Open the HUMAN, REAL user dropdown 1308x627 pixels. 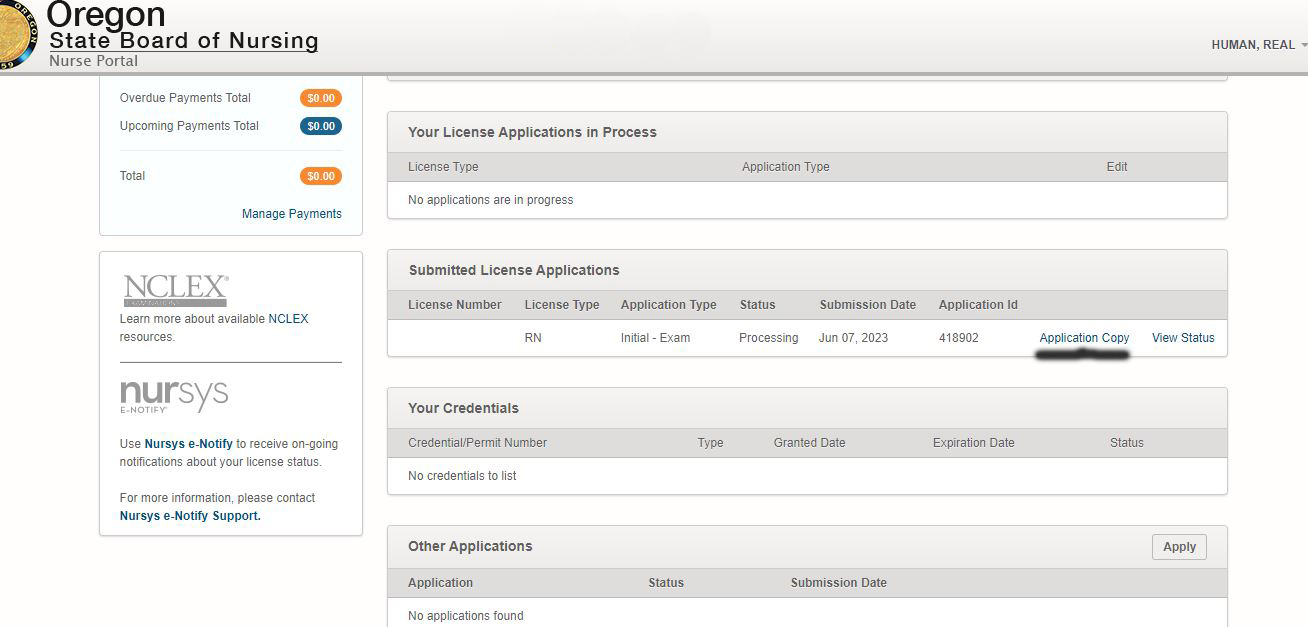(x=1257, y=45)
